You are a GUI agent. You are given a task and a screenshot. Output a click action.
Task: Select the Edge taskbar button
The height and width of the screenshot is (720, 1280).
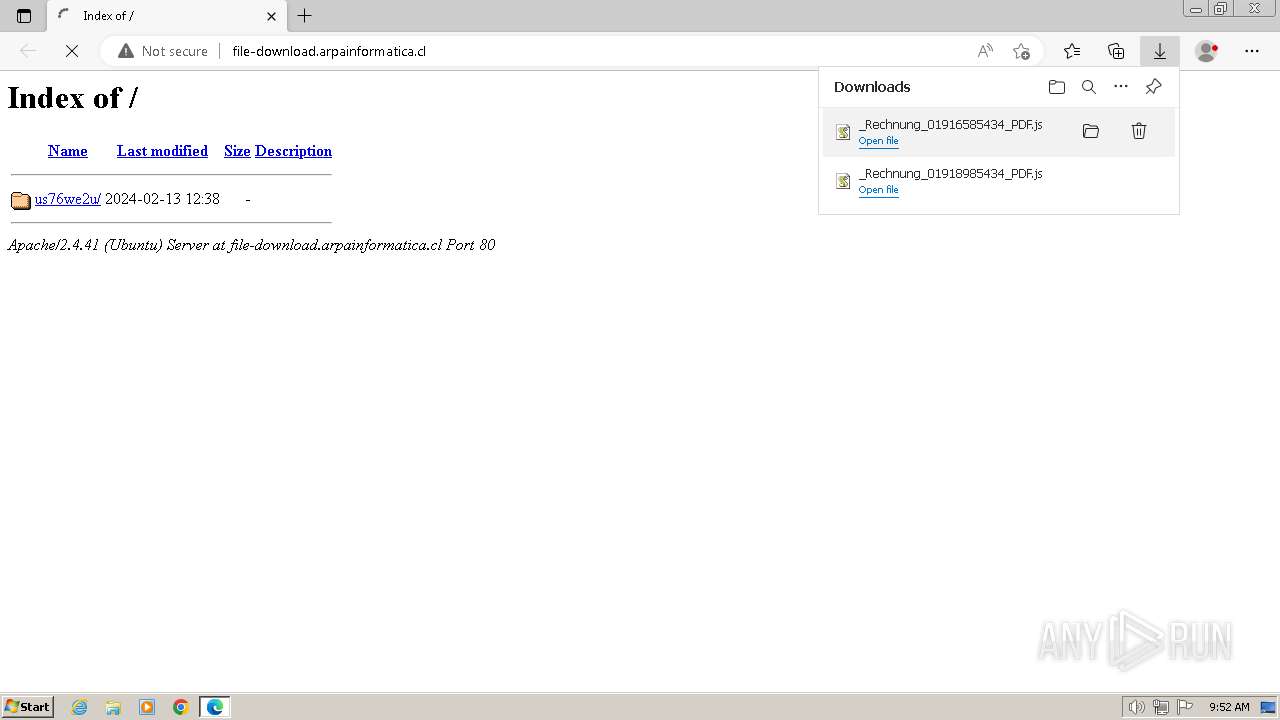(215, 707)
